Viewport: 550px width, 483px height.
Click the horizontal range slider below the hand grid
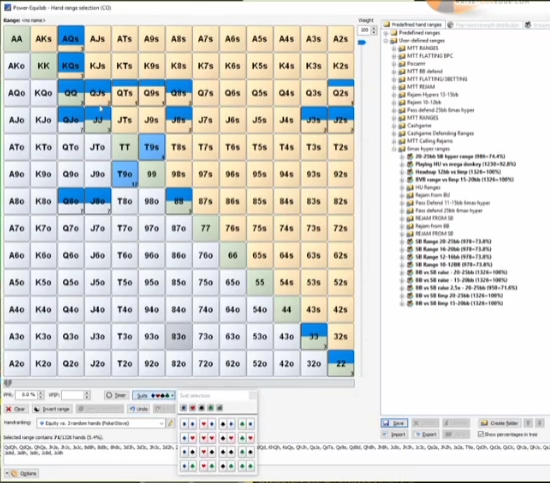click(x=179, y=383)
